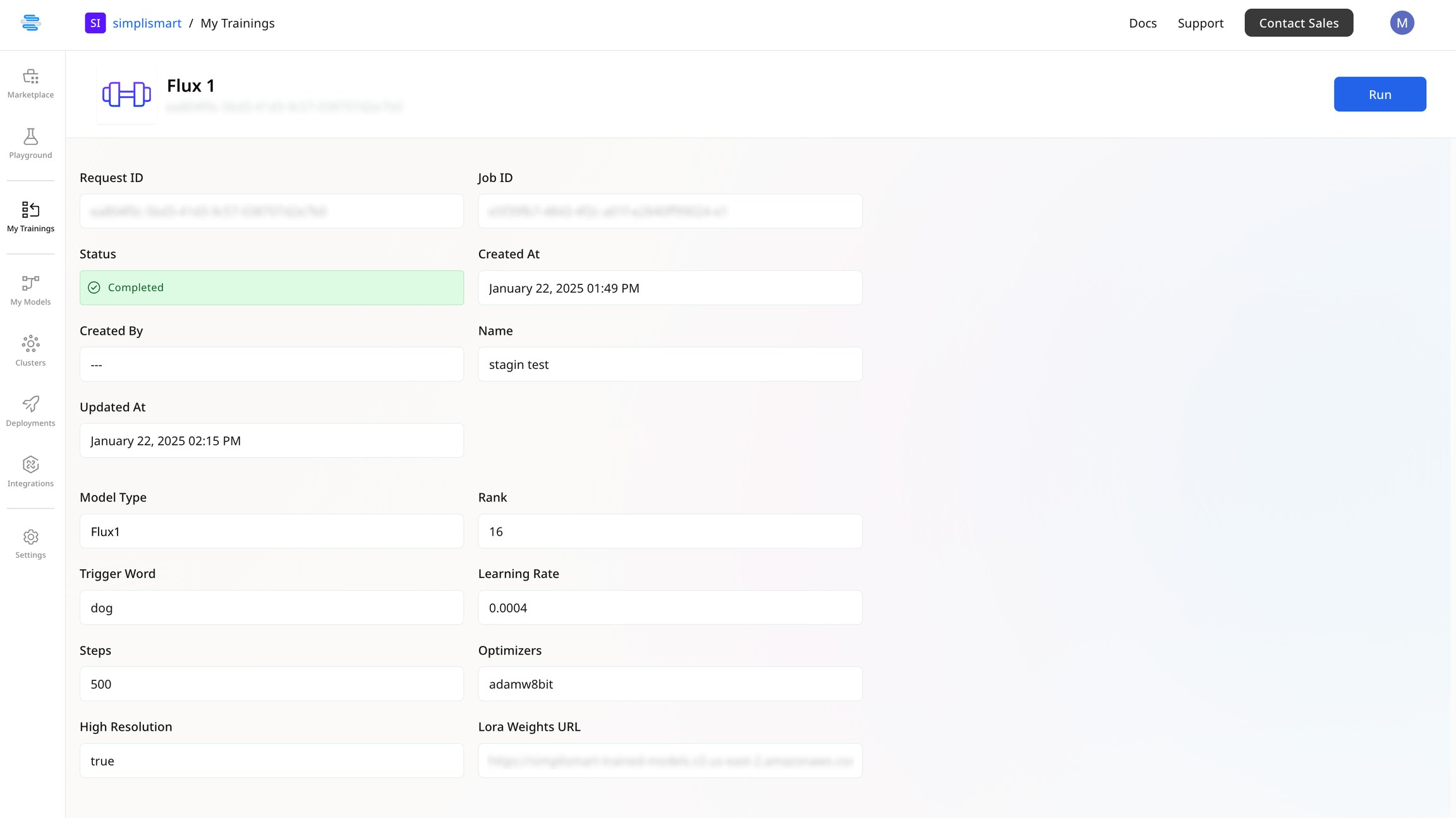Open the user avatar M menu
The image size is (1456, 818).
1402,23
